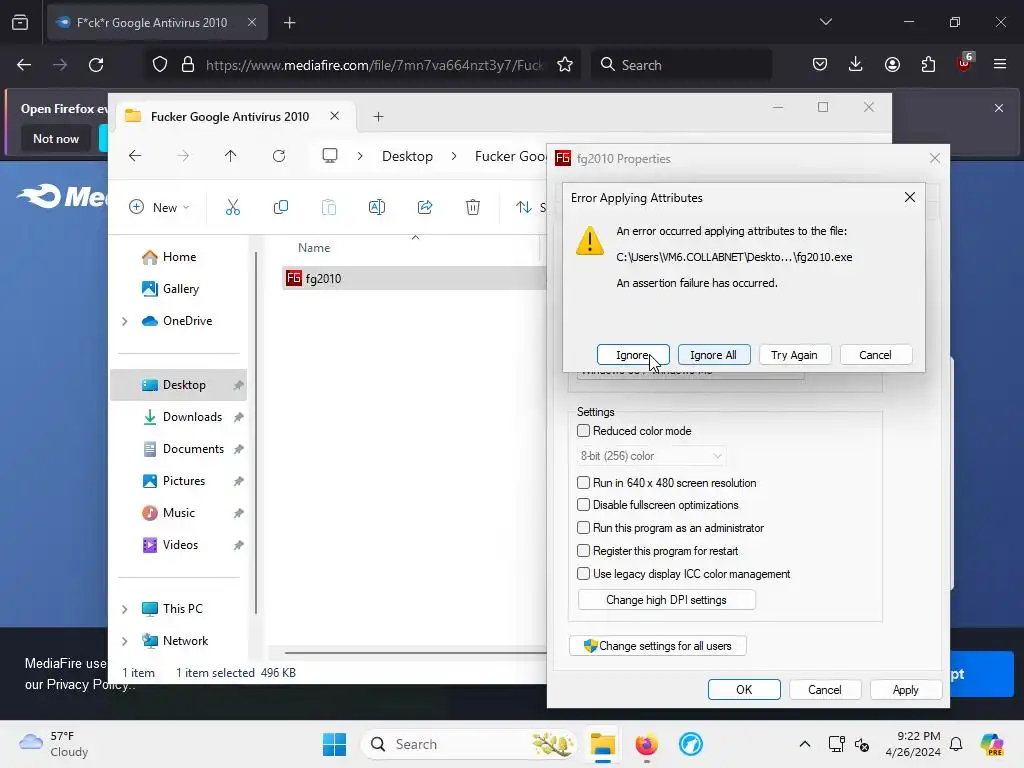This screenshot has width=1024, height=768.
Task: Click Cancel in fg2010 Properties window
Action: [825, 690]
